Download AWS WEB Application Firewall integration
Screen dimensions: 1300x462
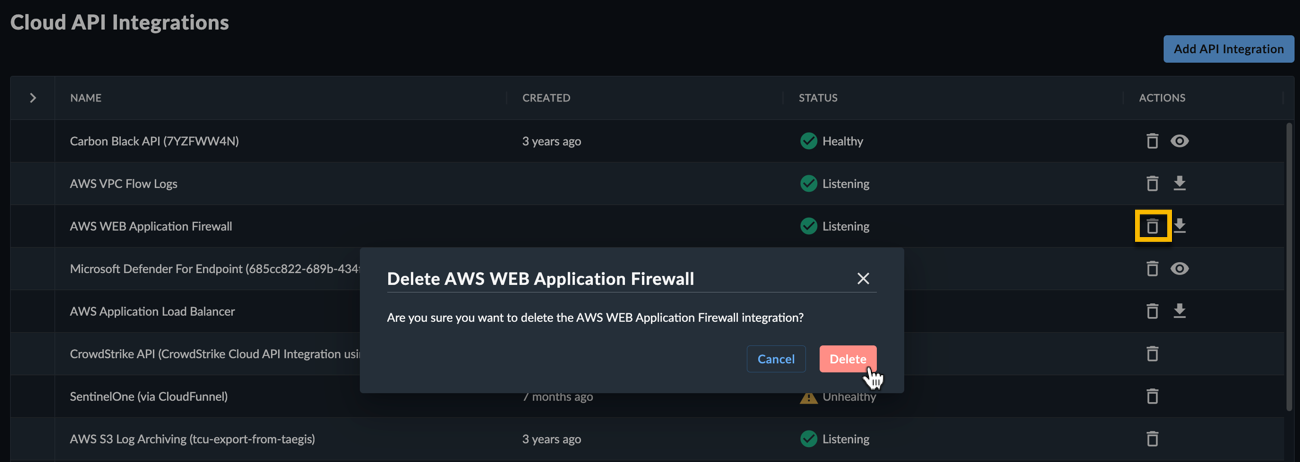(x=1180, y=226)
